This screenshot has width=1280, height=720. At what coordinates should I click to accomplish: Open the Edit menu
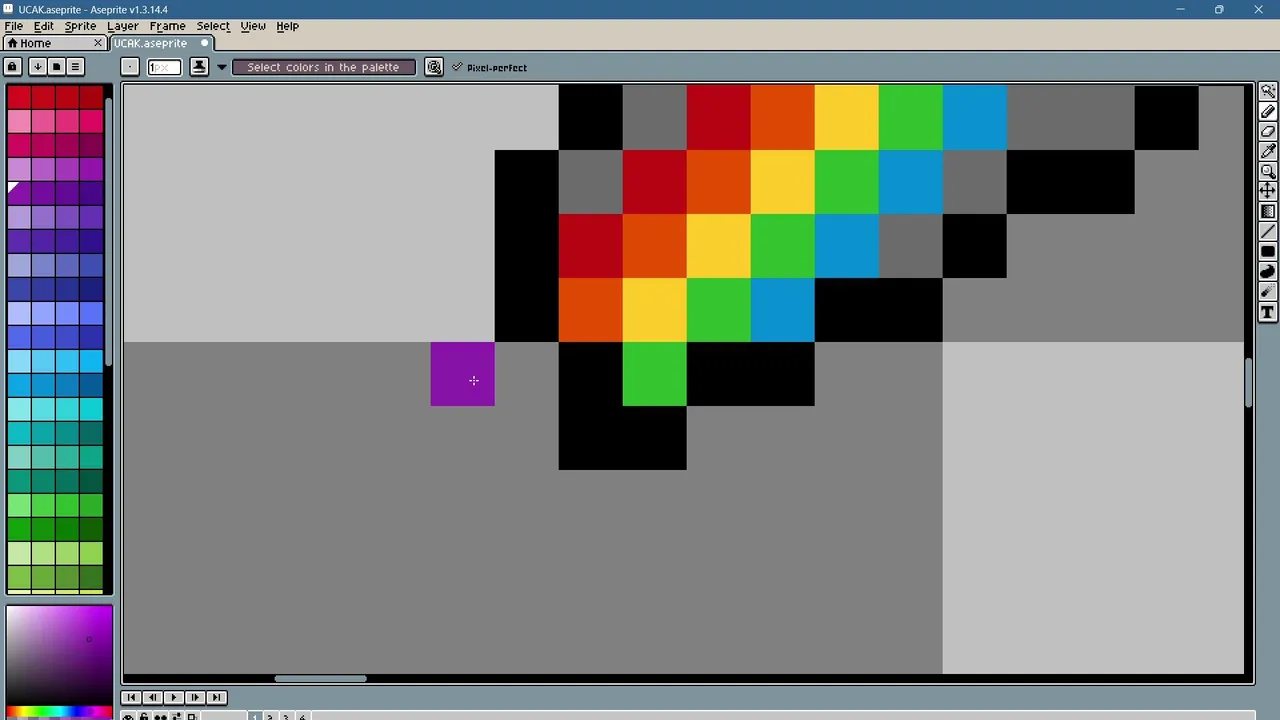44,26
